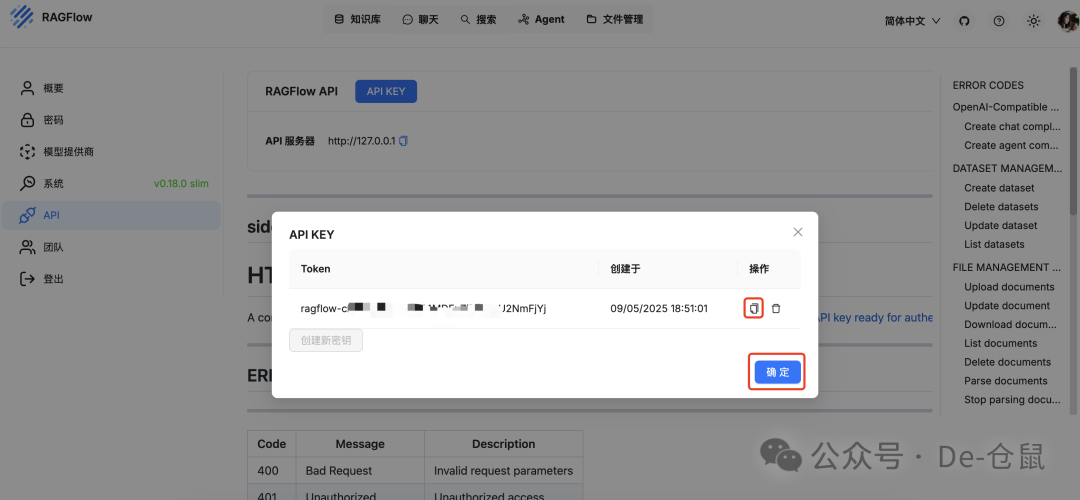
Task: Click the API plug icon
Action: pos(27,215)
